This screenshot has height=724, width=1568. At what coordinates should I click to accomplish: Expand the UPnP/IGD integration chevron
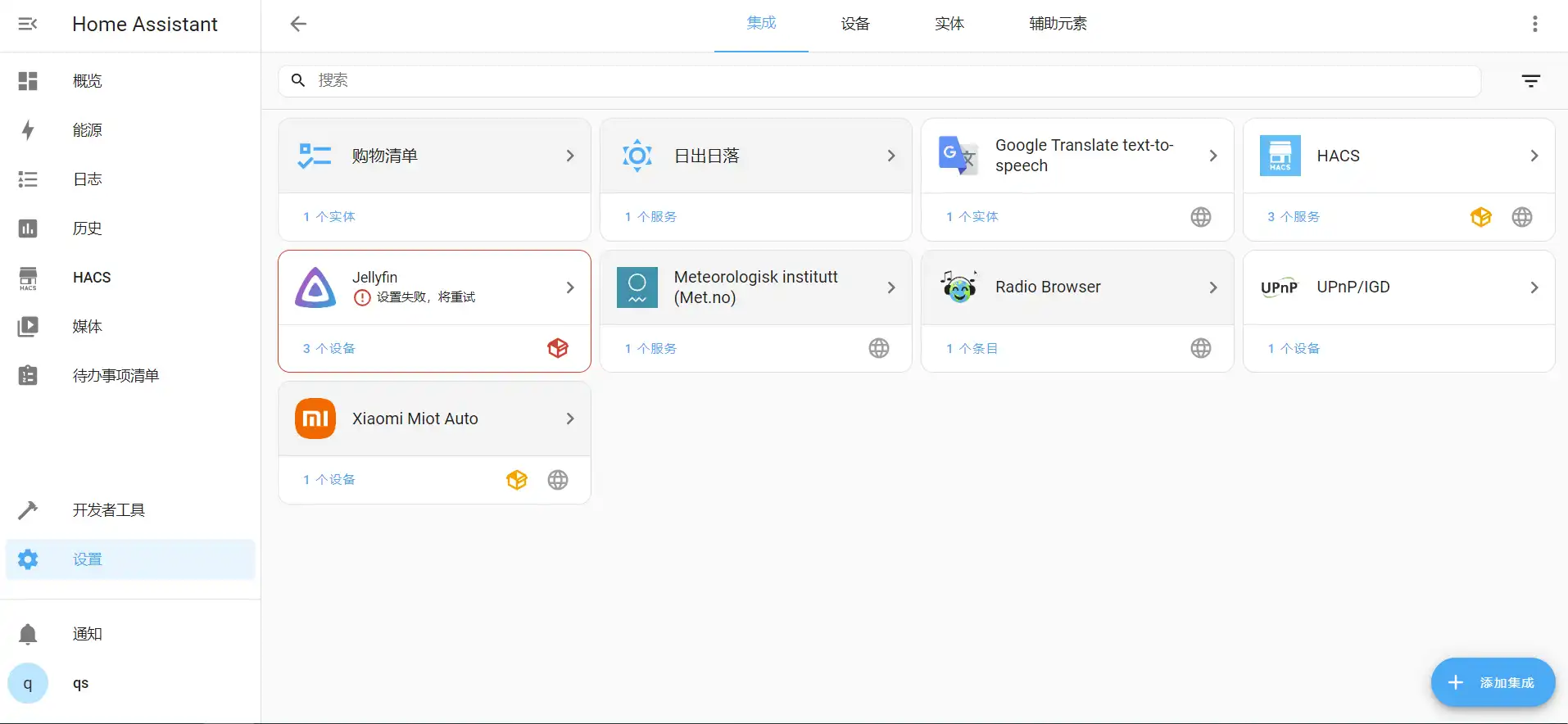click(x=1534, y=287)
